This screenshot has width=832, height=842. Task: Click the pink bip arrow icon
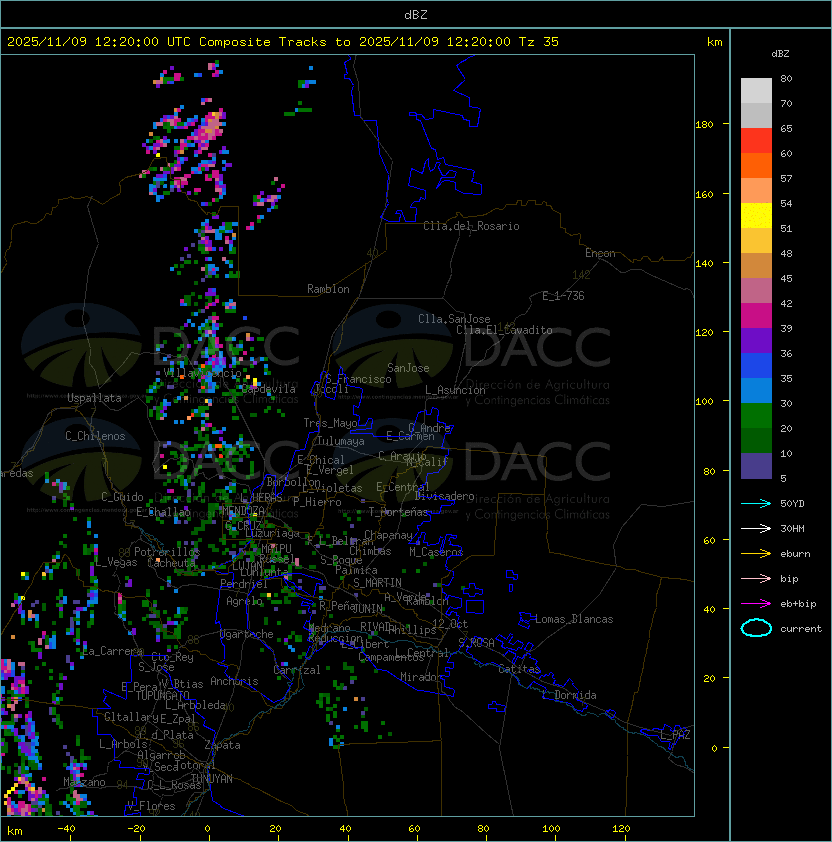coord(756,578)
